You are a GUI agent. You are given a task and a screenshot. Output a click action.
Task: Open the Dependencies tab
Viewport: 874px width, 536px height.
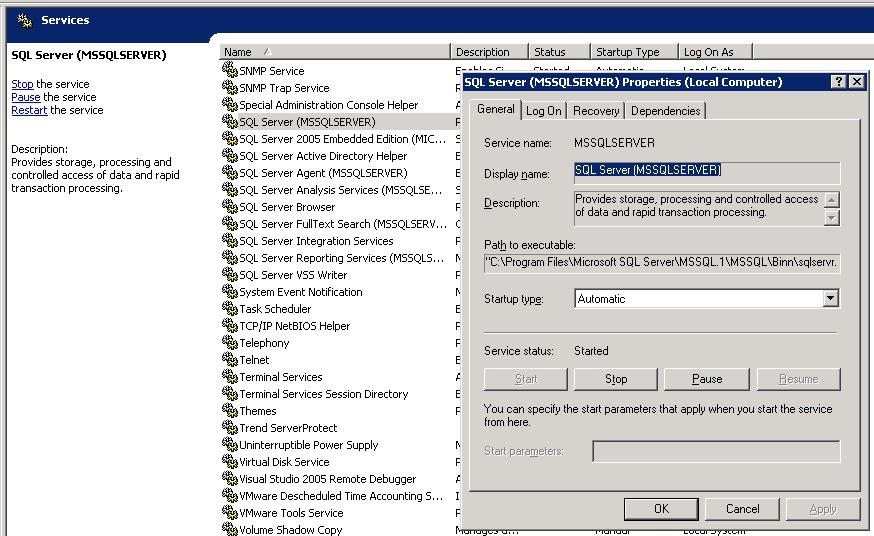coord(665,111)
